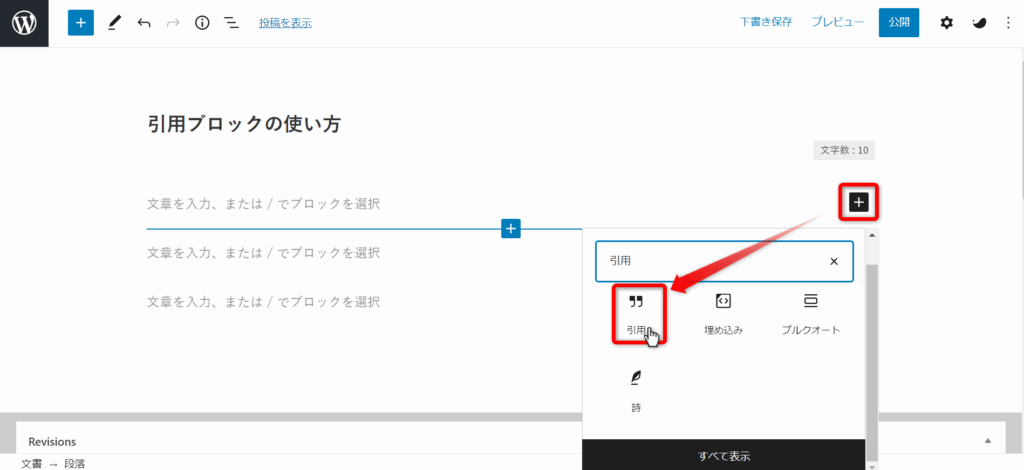Choose the 引用 quote block
Viewport: 1024px width, 470px height.
(636, 315)
